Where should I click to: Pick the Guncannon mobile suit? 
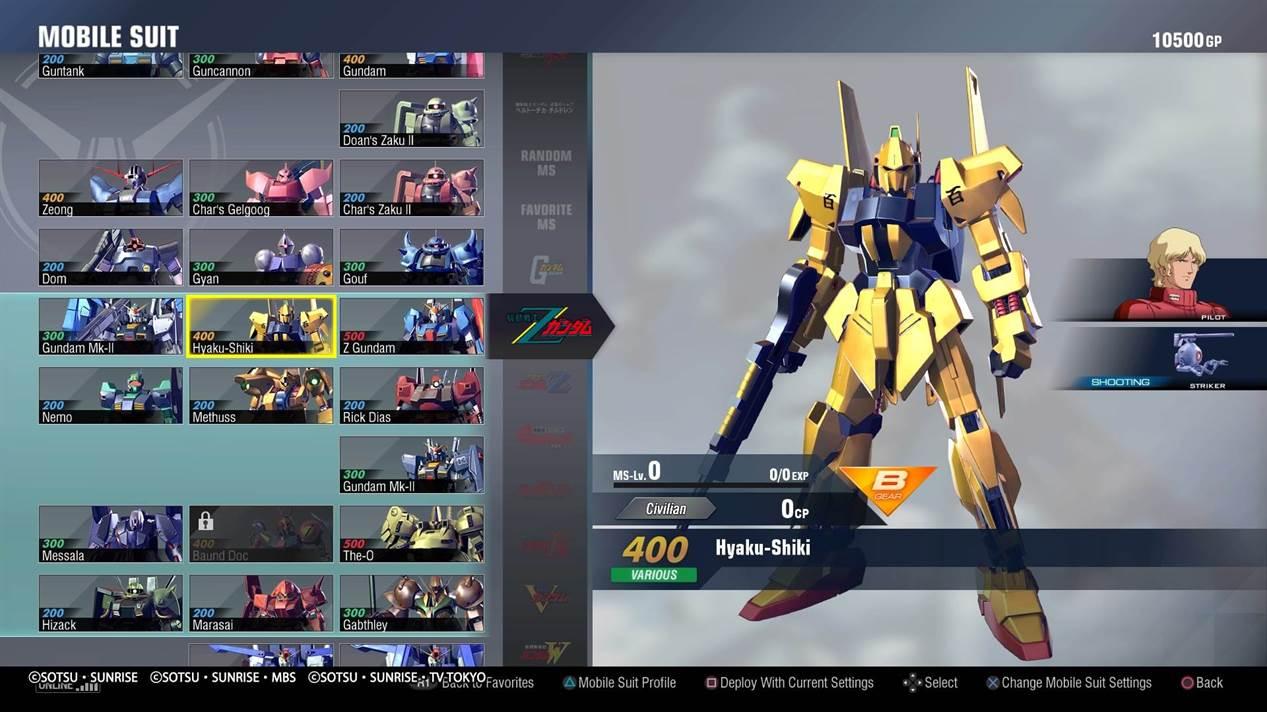click(x=261, y=66)
